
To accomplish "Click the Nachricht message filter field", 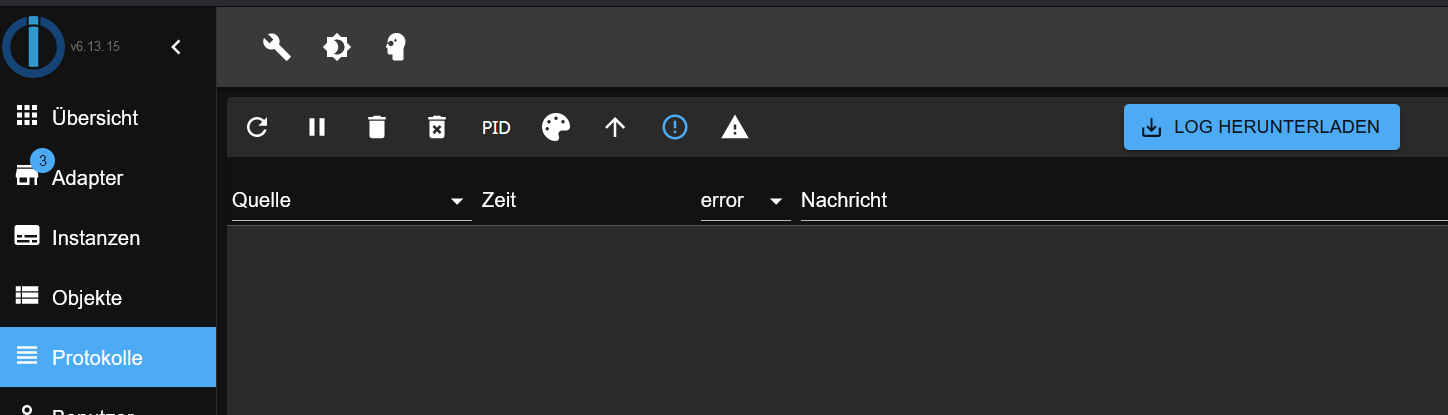I will pyautogui.click(x=1120, y=200).
